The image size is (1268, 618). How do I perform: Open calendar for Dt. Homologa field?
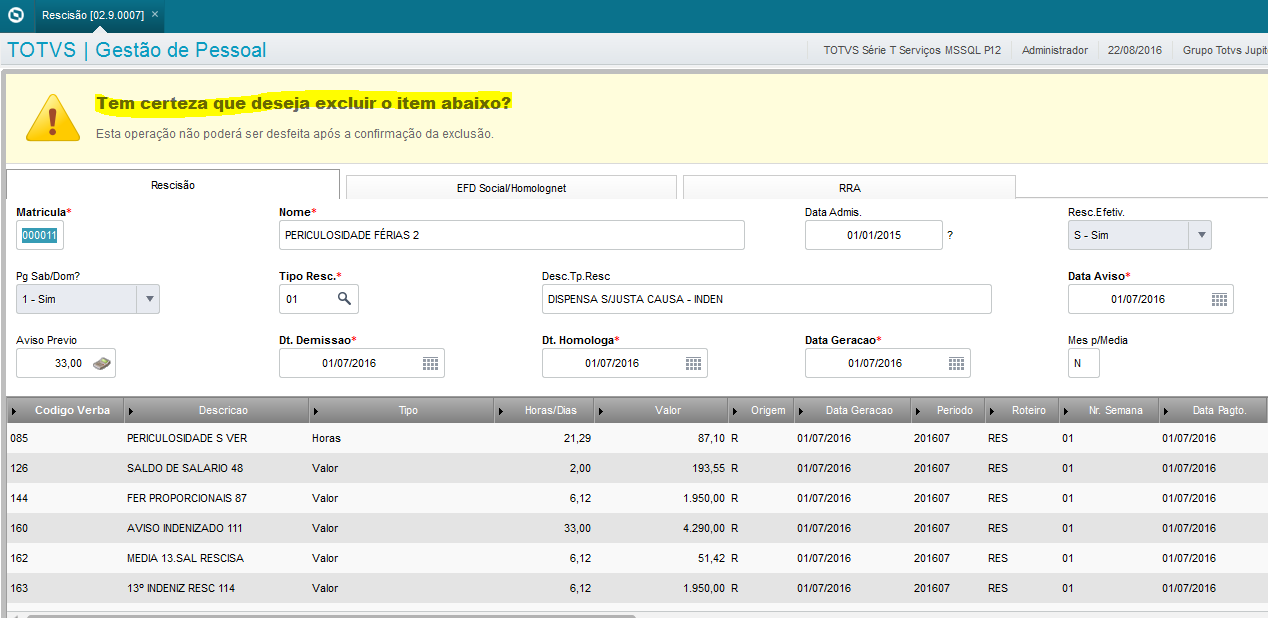coord(693,363)
